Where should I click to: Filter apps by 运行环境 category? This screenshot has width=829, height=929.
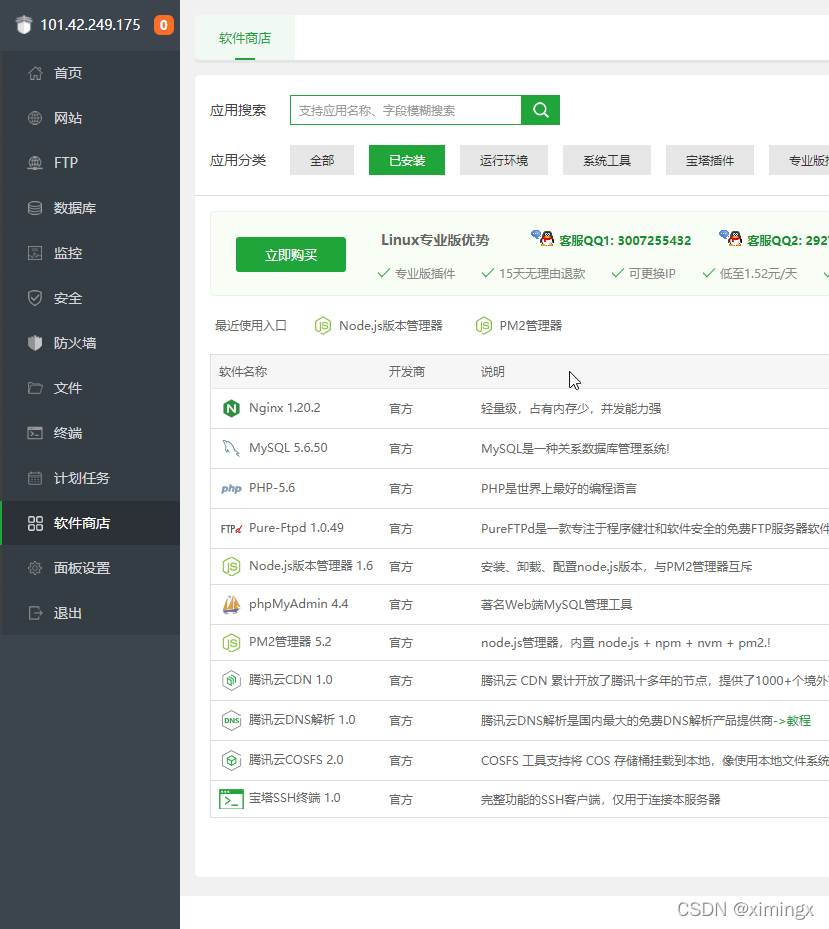[504, 160]
